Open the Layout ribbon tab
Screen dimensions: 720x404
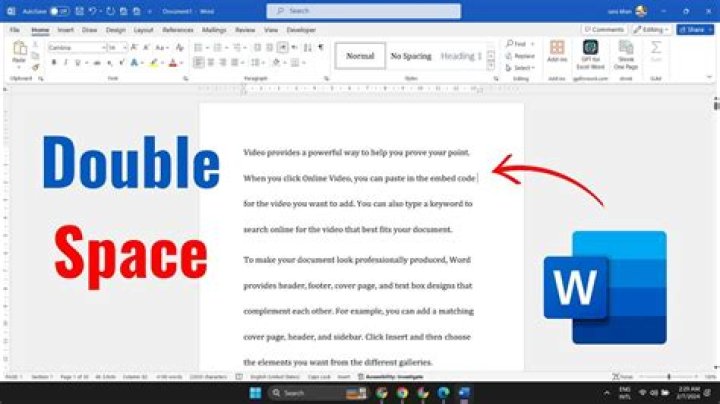coord(143,30)
